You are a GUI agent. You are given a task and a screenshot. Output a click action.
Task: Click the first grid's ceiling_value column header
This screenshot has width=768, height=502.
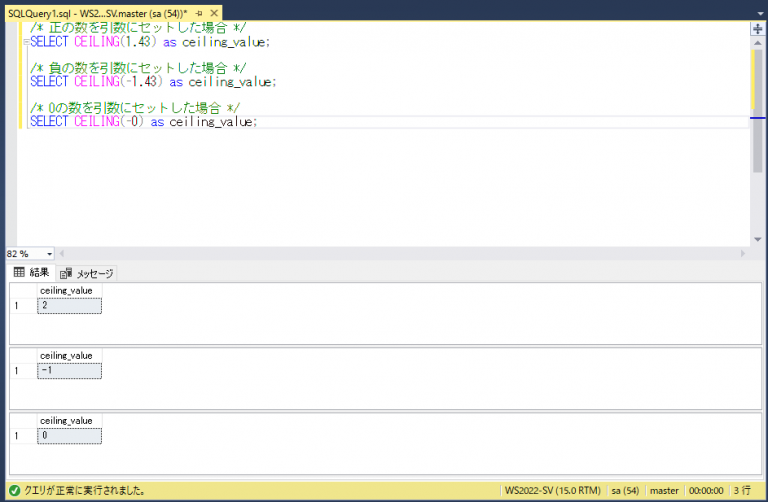[x=70, y=290]
